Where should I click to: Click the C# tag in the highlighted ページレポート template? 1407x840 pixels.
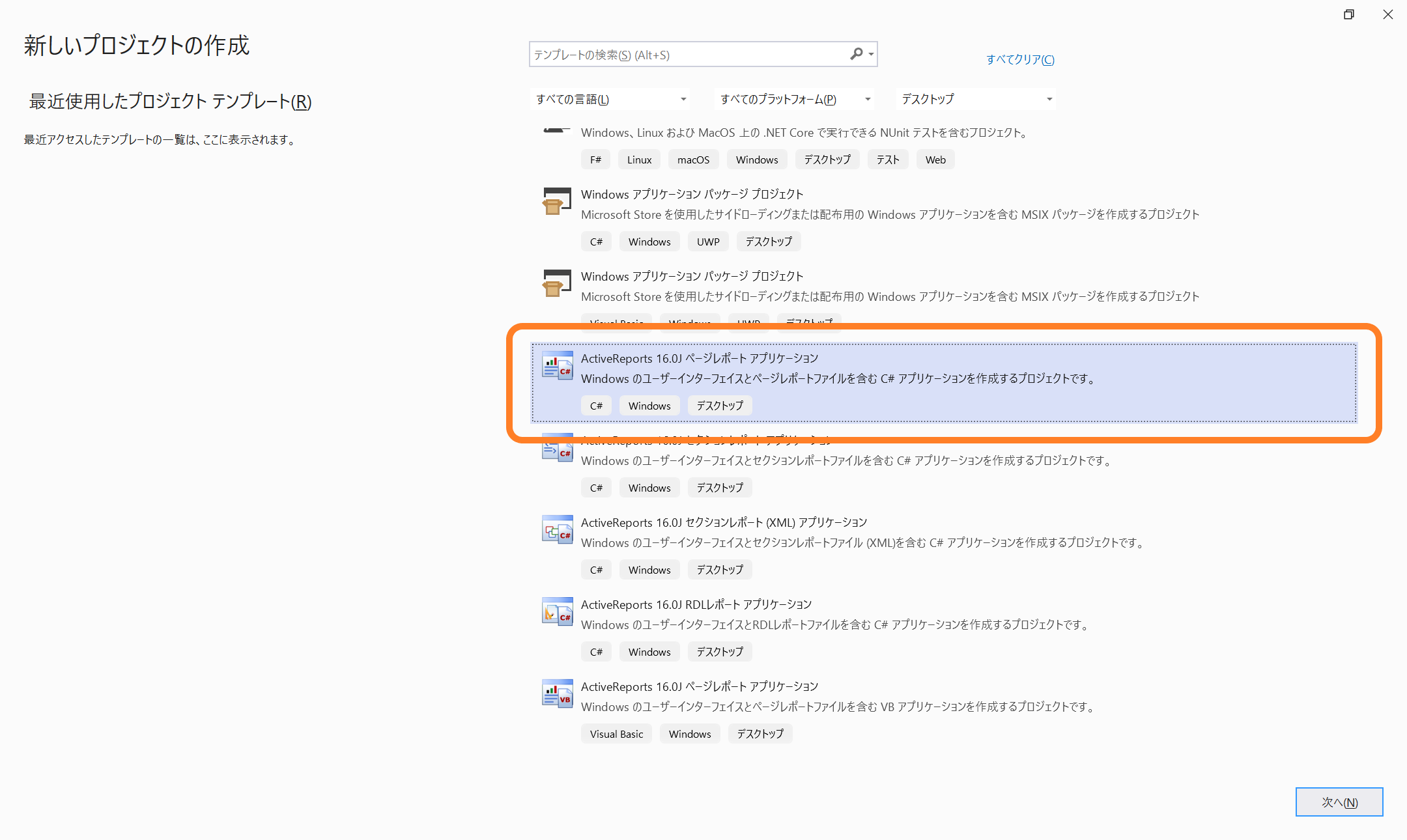tap(596, 406)
